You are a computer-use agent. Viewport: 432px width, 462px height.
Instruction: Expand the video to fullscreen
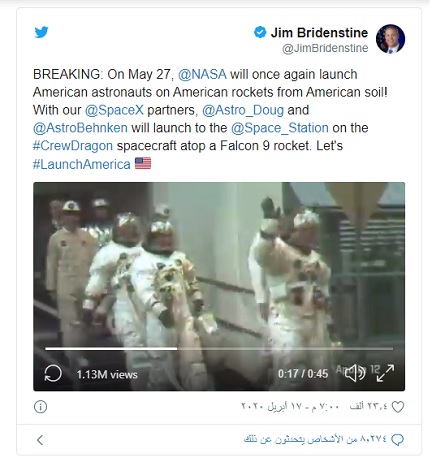385,373
